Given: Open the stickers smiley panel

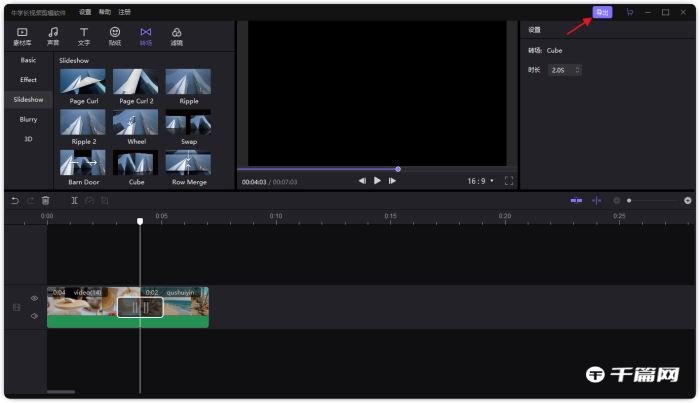Looking at the screenshot, I should click(115, 36).
